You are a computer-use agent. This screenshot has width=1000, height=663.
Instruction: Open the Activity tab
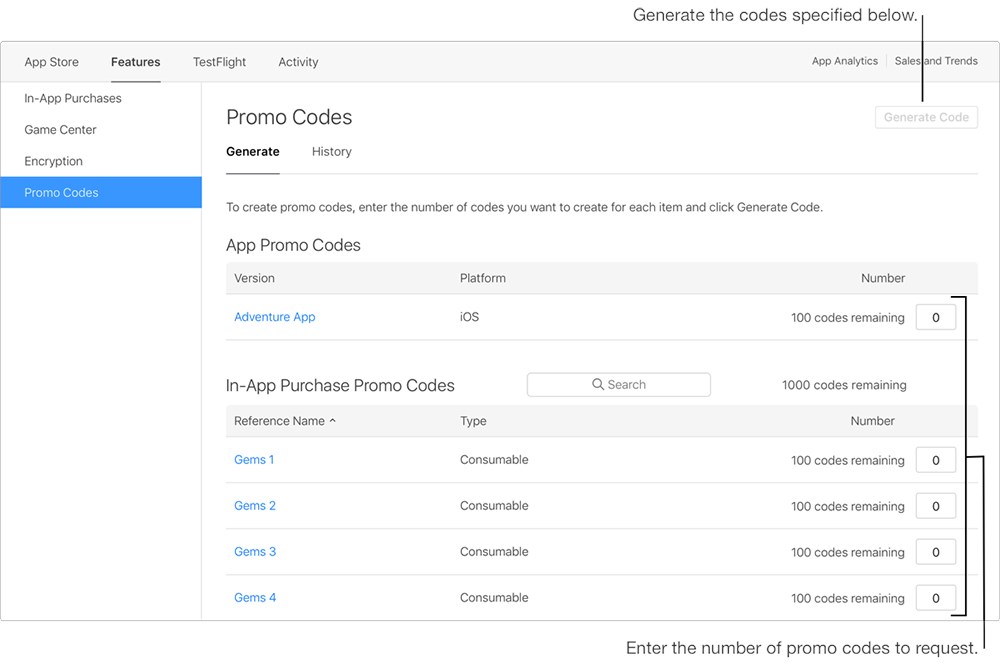[x=298, y=62]
